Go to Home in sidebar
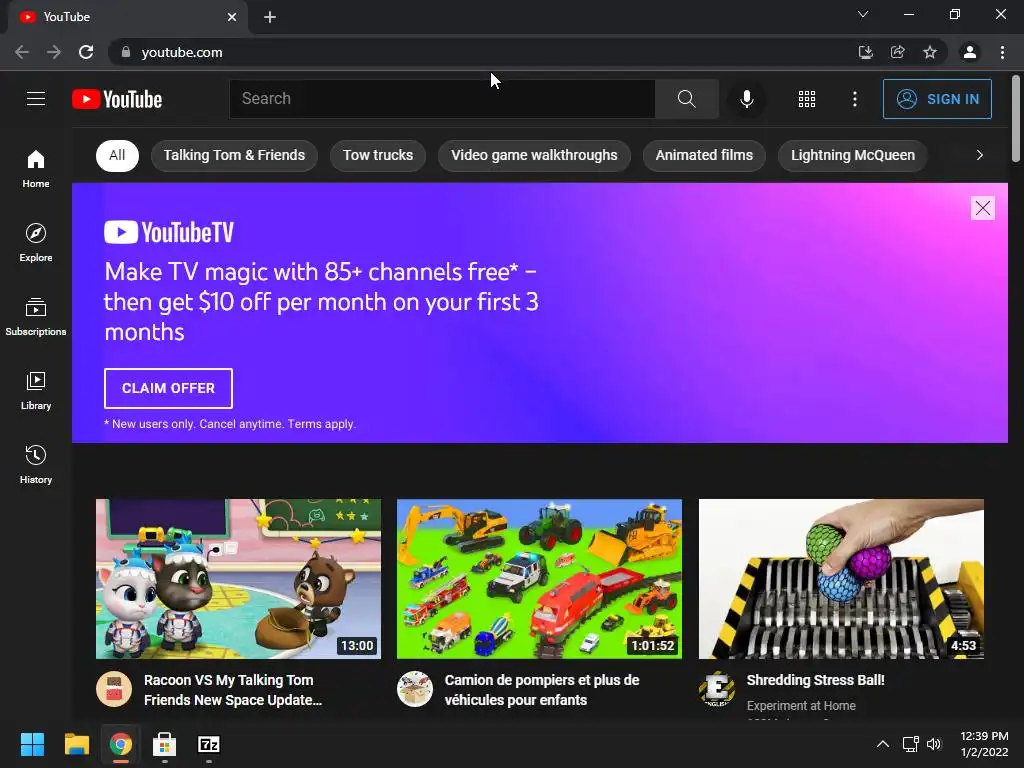 (36, 168)
